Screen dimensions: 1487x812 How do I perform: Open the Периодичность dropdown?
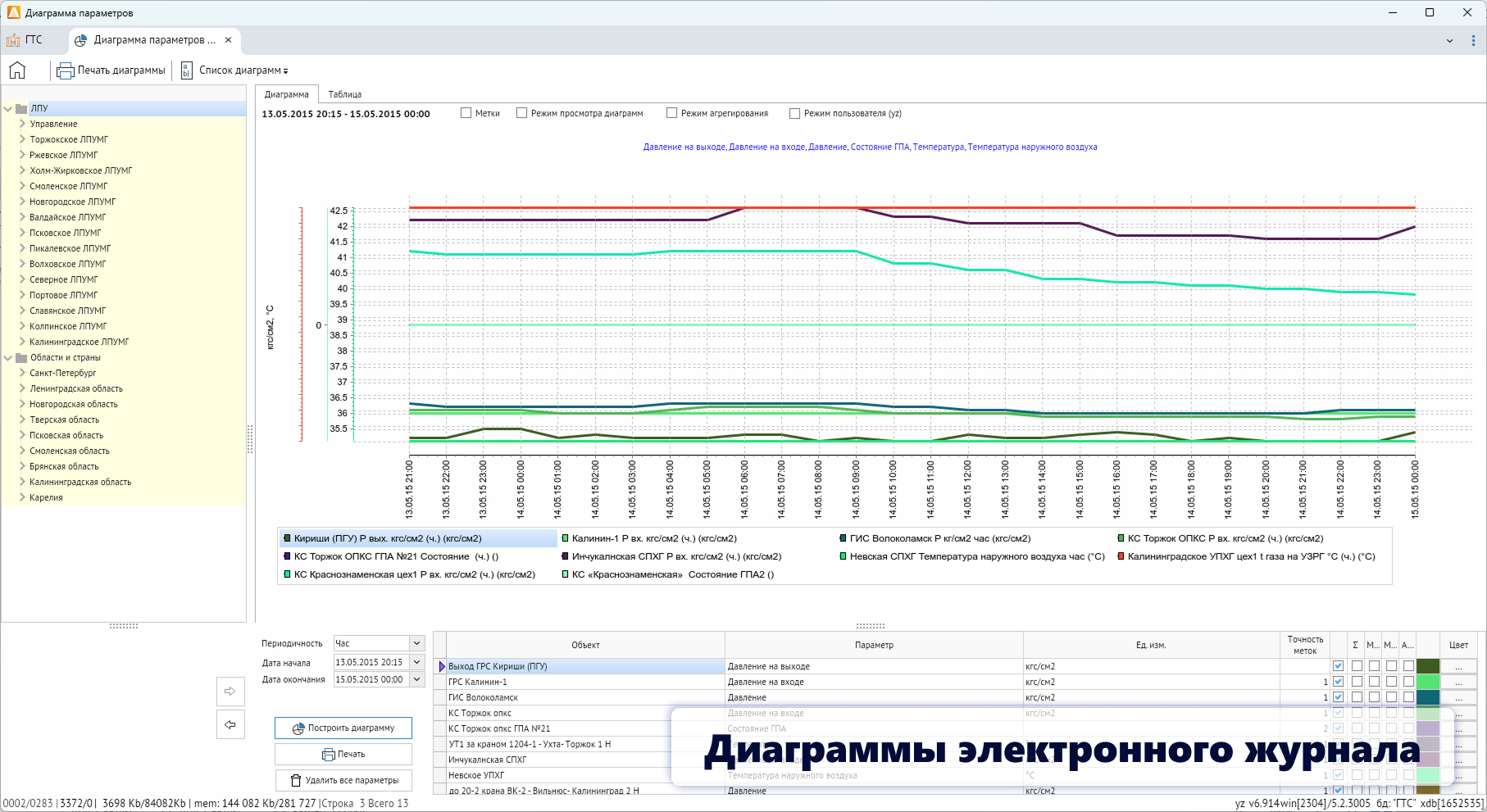tap(416, 643)
